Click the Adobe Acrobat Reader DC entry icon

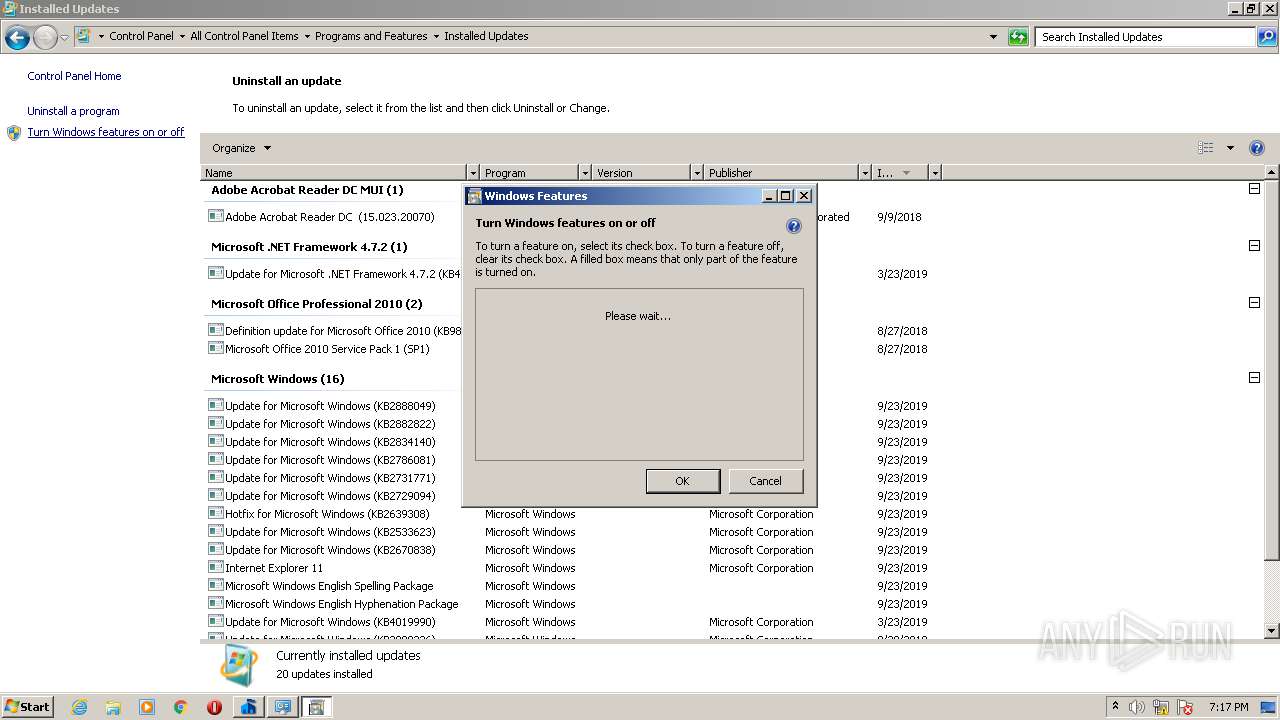[x=215, y=216]
